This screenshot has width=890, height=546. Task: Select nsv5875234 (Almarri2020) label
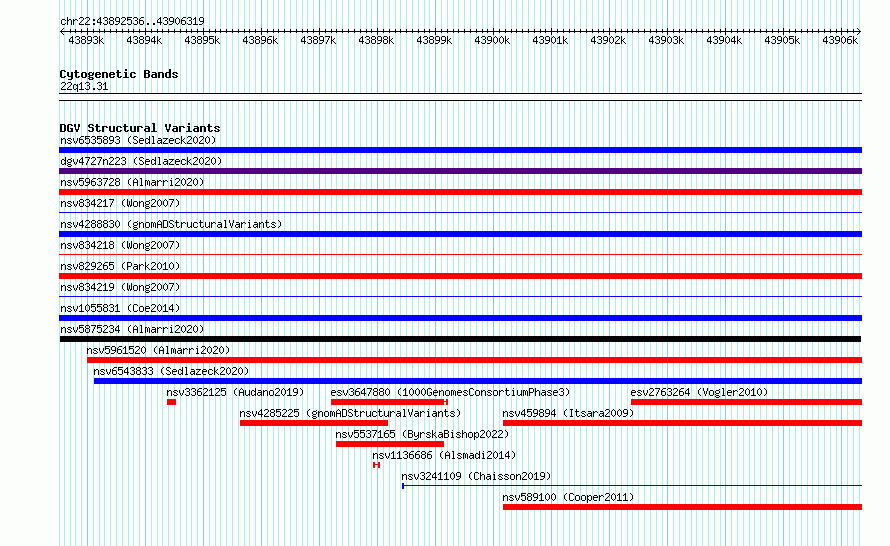(132, 329)
